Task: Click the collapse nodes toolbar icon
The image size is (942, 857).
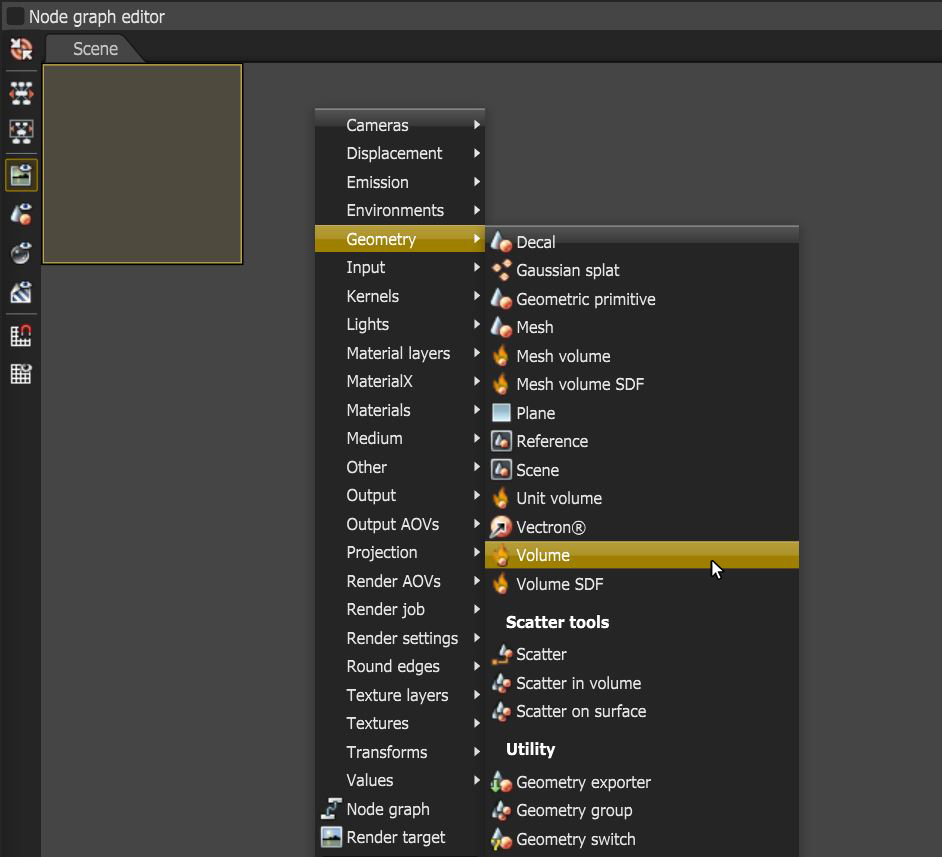Action: click(21, 132)
